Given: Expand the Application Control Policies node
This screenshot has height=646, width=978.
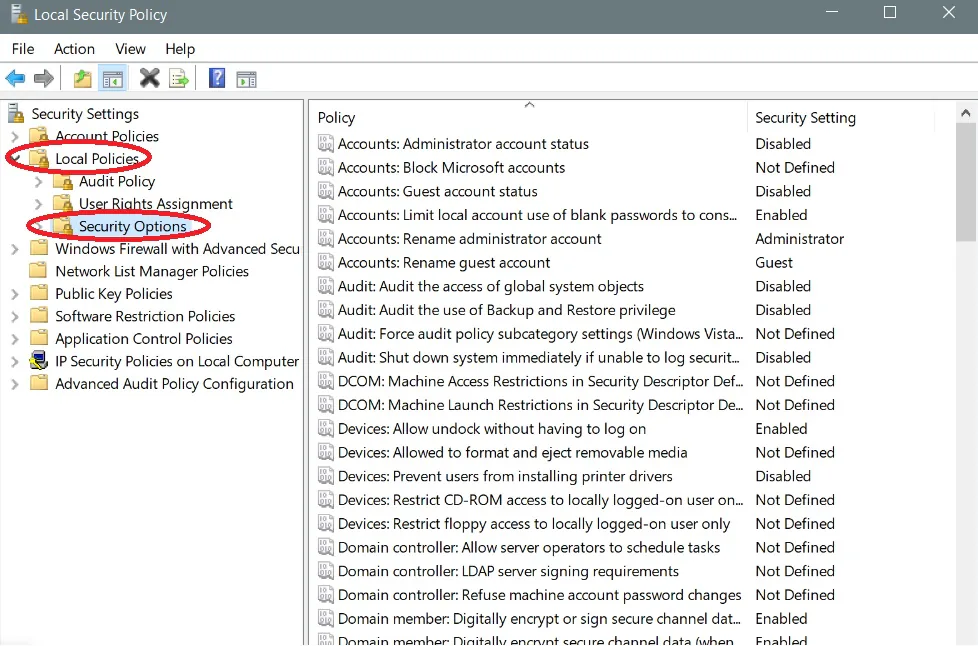Looking at the screenshot, I should tap(15, 339).
